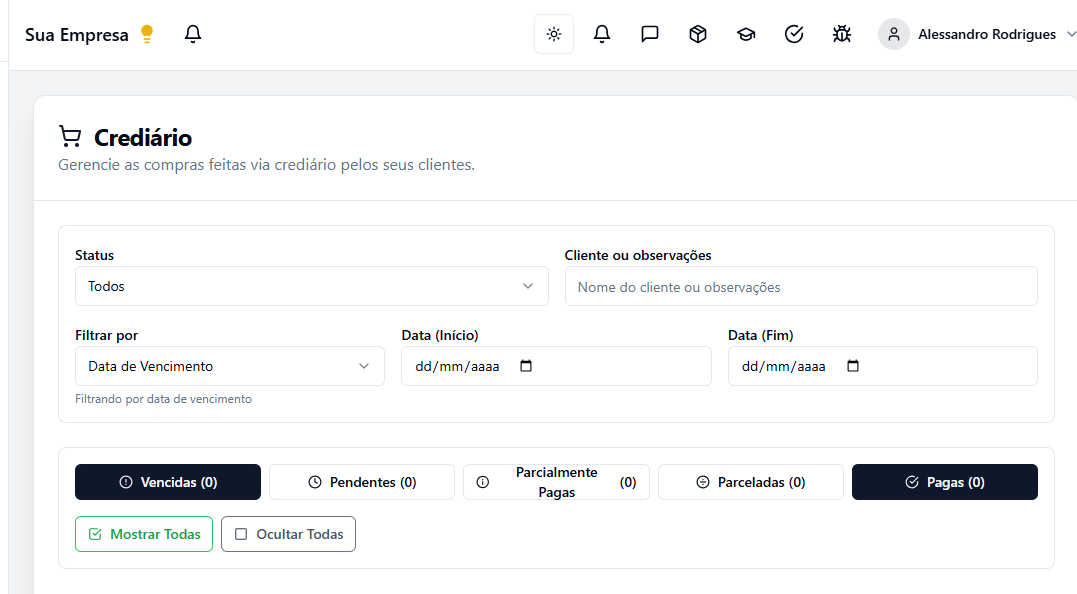Click the checkmark circle icon in header

pos(794,33)
